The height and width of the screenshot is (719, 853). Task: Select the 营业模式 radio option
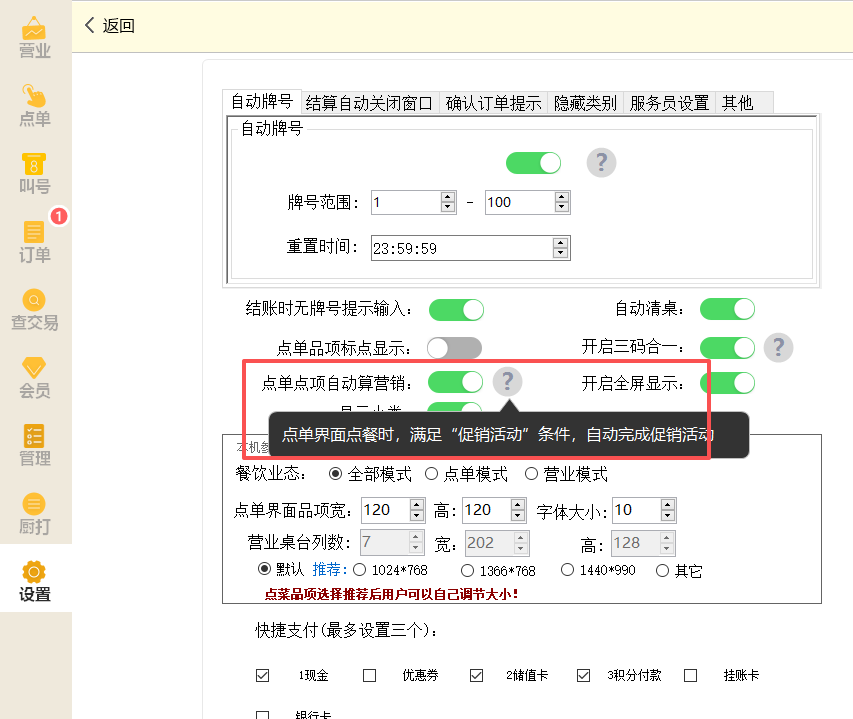click(x=566, y=474)
